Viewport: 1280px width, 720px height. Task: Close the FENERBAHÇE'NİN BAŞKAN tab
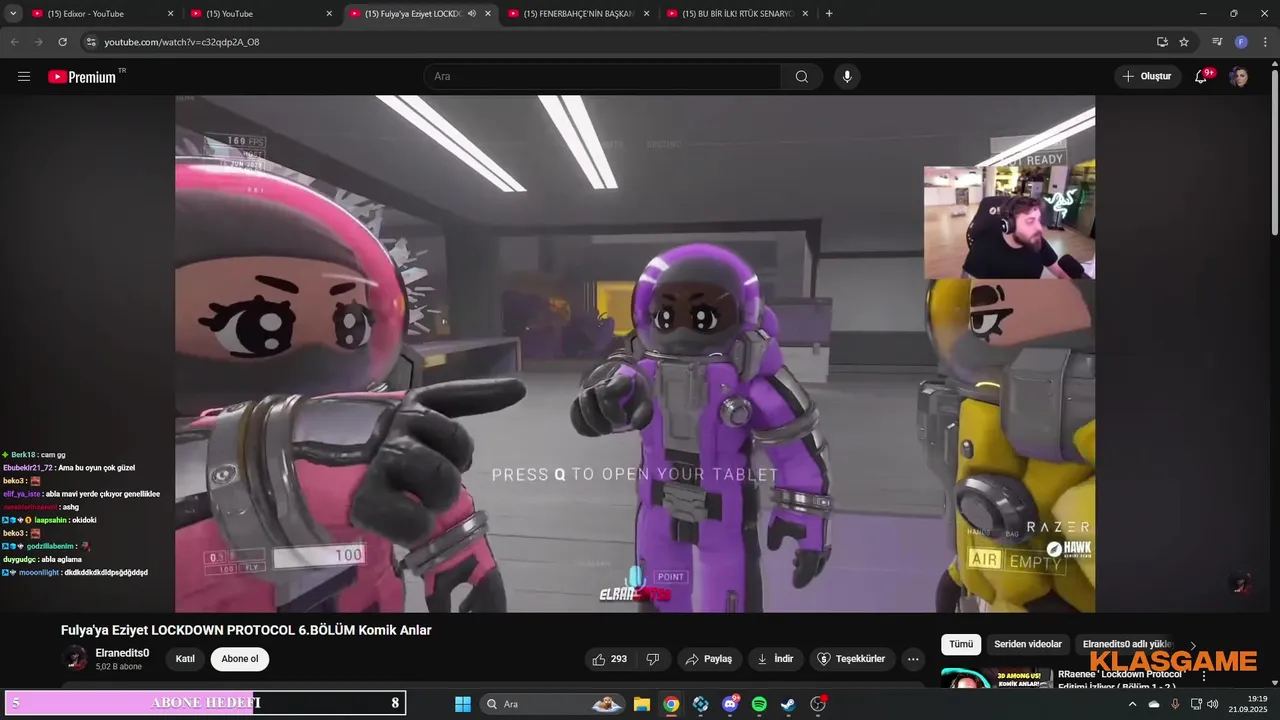pyautogui.click(x=646, y=14)
